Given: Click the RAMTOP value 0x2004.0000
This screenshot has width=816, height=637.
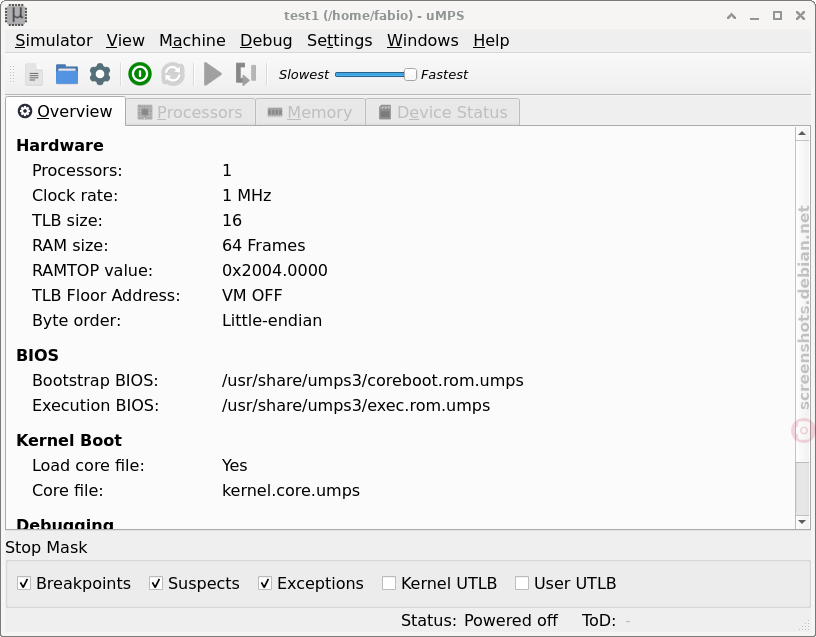Looking at the screenshot, I should click(275, 270).
